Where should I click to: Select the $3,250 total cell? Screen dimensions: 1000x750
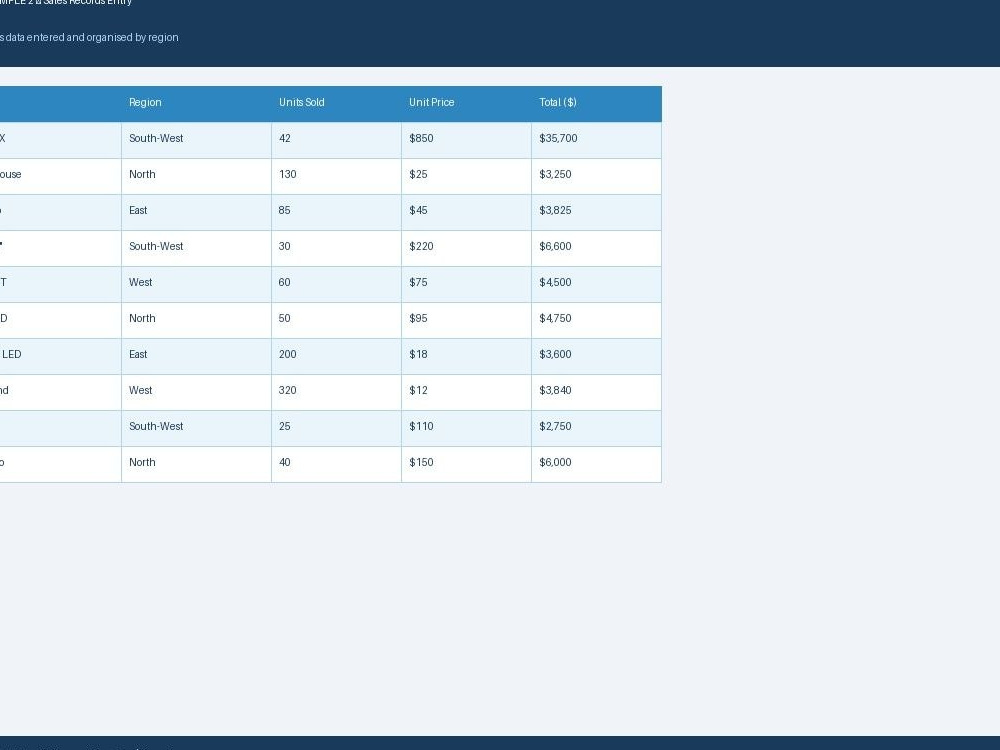pos(597,176)
